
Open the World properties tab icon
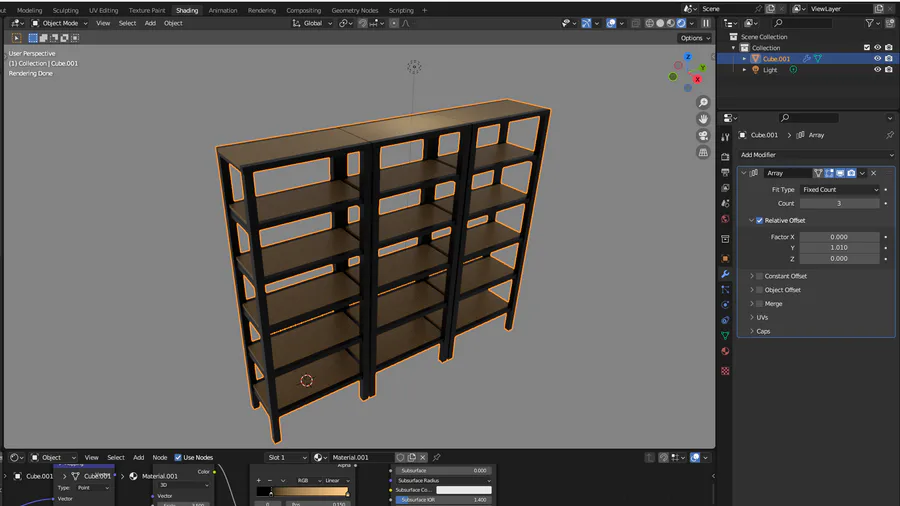(725, 219)
